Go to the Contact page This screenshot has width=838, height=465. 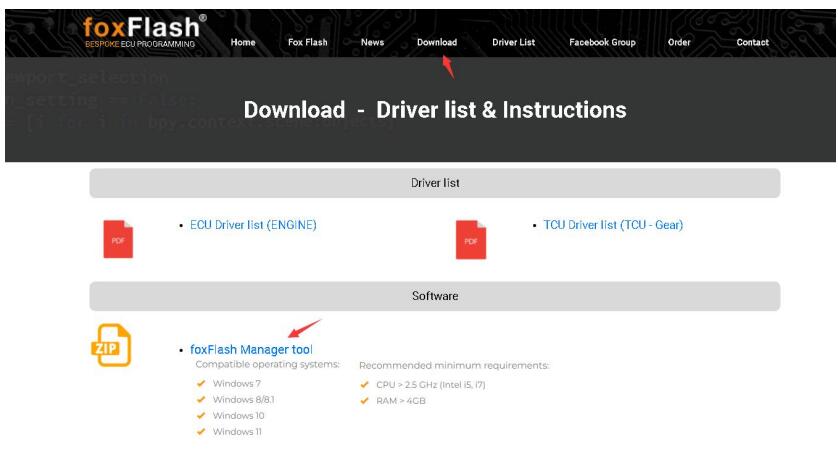(752, 42)
